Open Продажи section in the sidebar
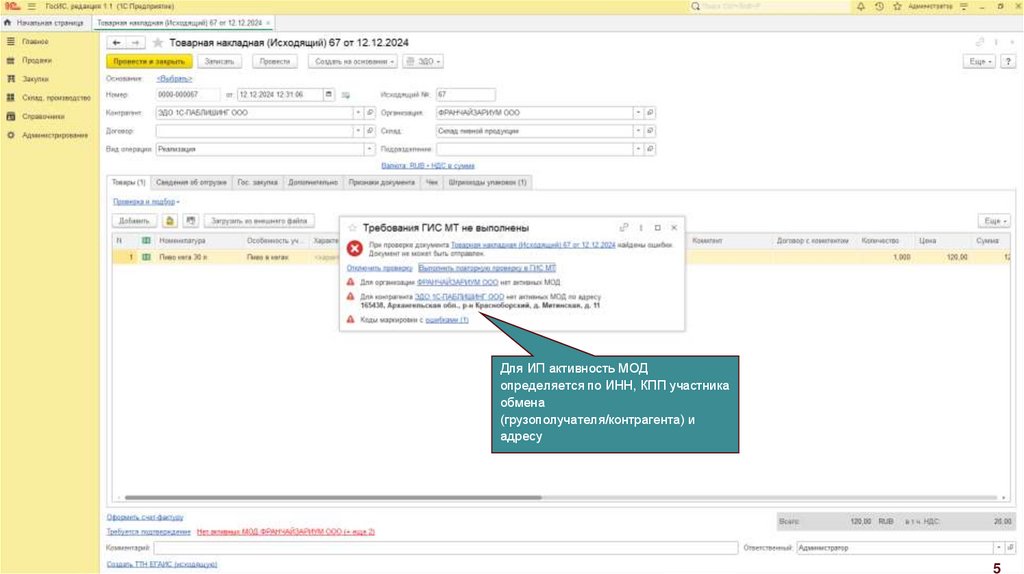Image resolution: width=1024 pixels, height=574 pixels. click(37, 60)
